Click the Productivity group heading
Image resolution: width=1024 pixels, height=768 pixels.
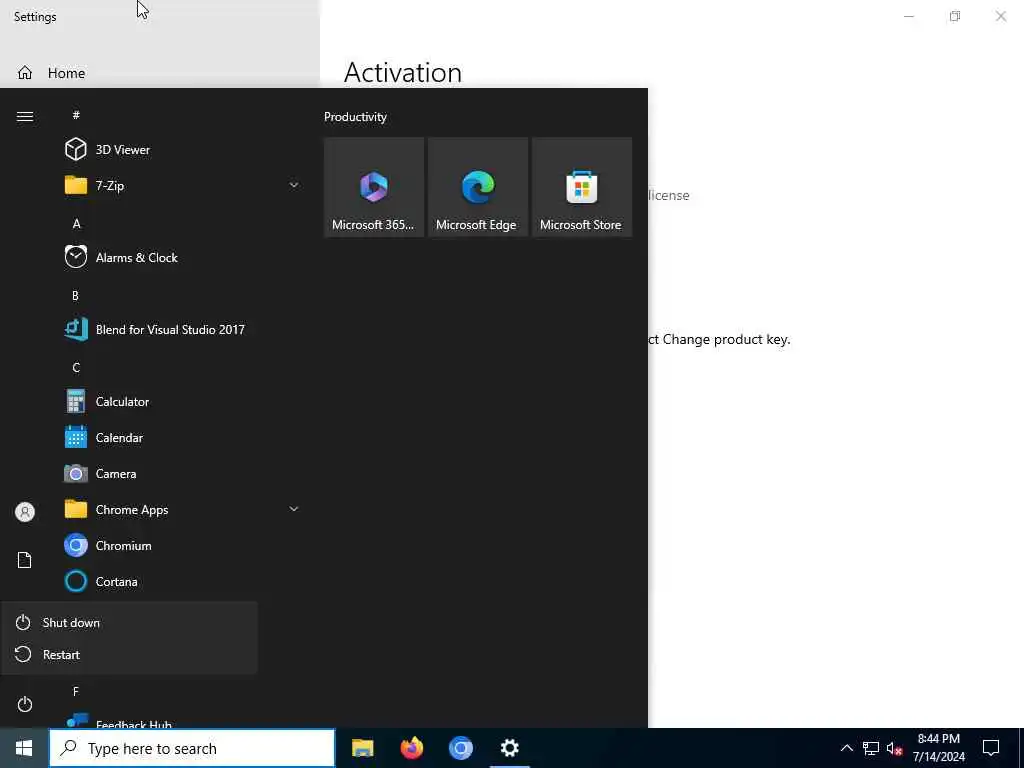355,117
